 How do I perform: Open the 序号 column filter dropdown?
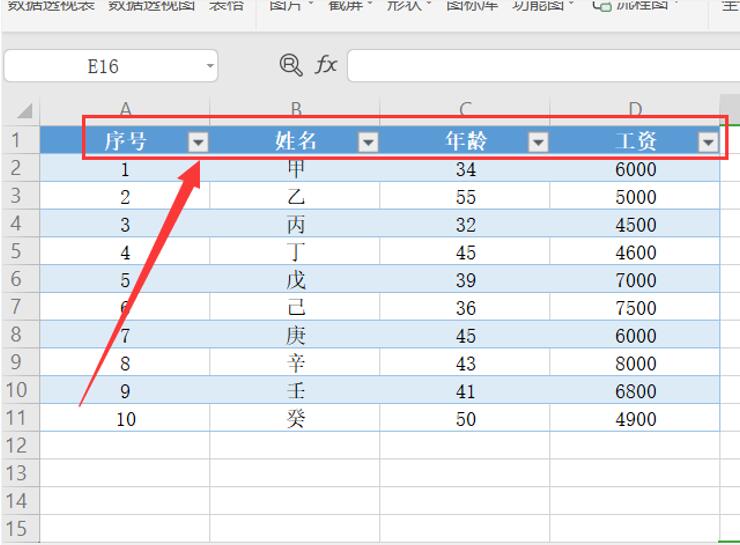(198, 142)
